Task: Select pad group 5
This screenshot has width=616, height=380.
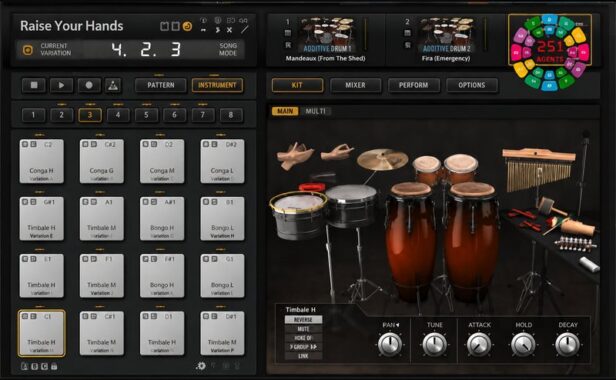Action: pyautogui.click(x=146, y=115)
